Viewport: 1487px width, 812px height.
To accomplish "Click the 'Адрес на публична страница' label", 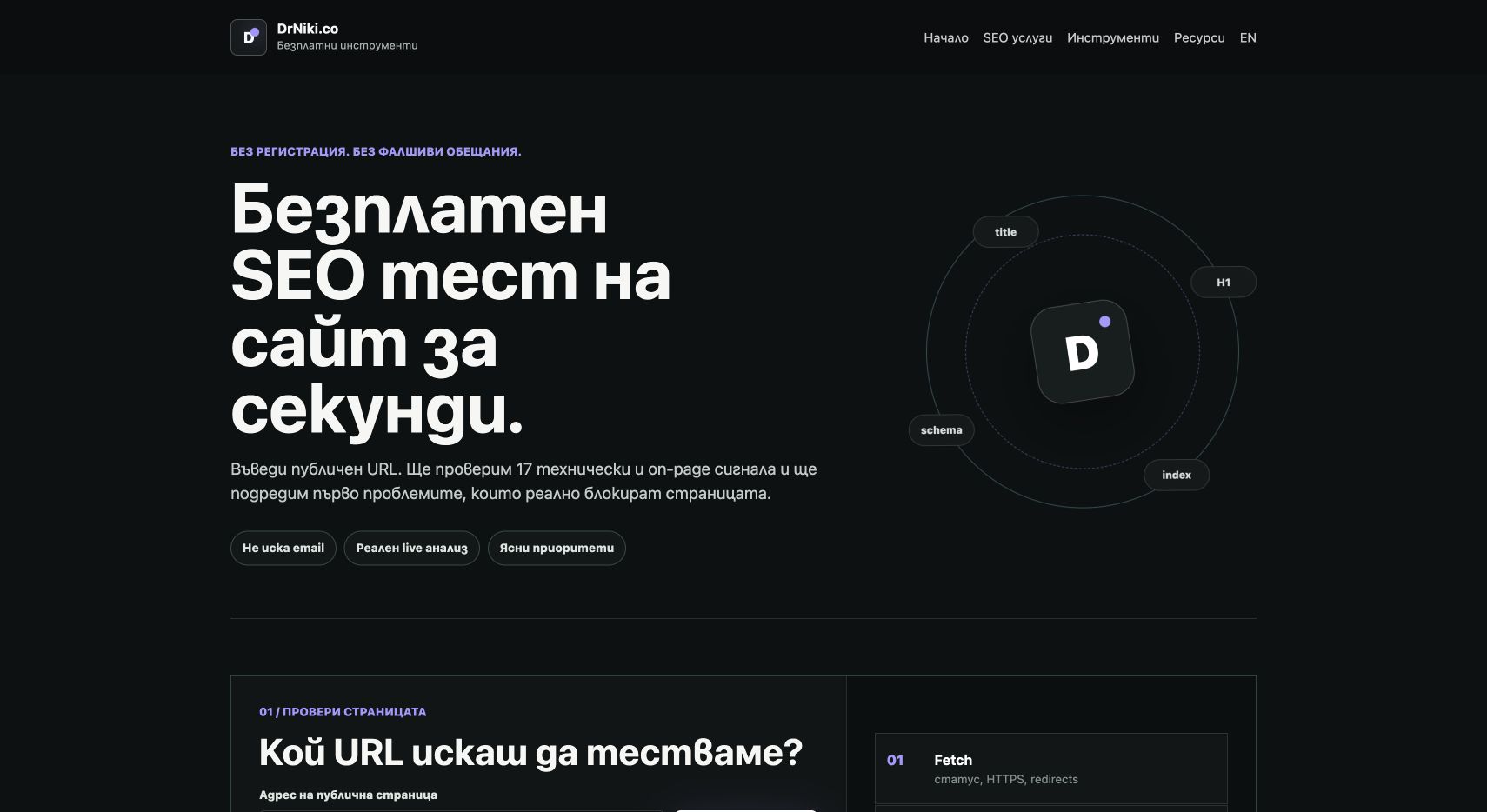I will tap(348, 795).
